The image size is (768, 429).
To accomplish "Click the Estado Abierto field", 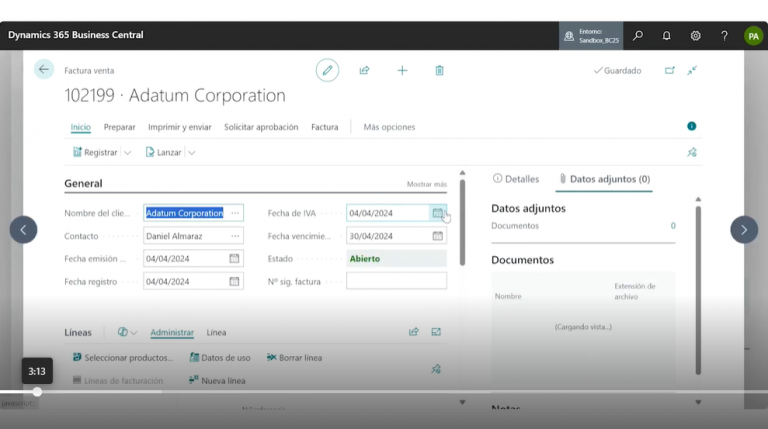I will (x=396, y=259).
